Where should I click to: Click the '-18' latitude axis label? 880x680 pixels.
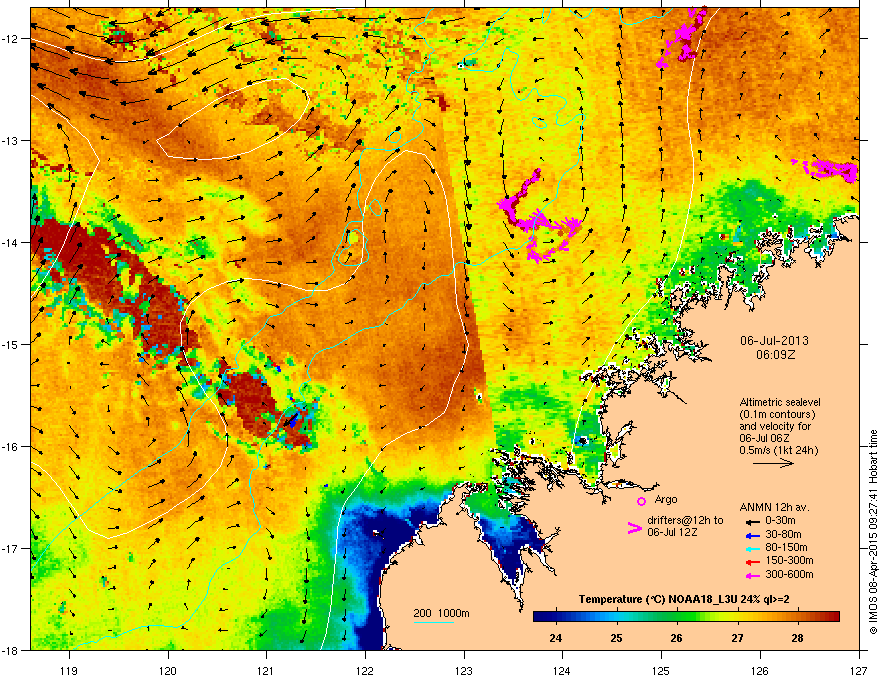click(x=11, y=650)
